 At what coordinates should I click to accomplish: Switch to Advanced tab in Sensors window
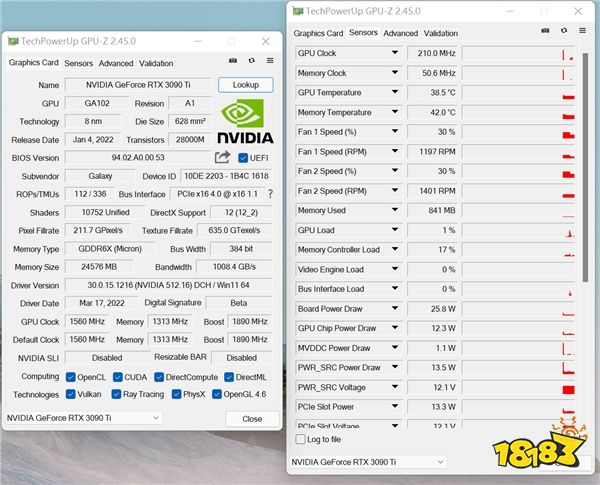coord(401,33)
